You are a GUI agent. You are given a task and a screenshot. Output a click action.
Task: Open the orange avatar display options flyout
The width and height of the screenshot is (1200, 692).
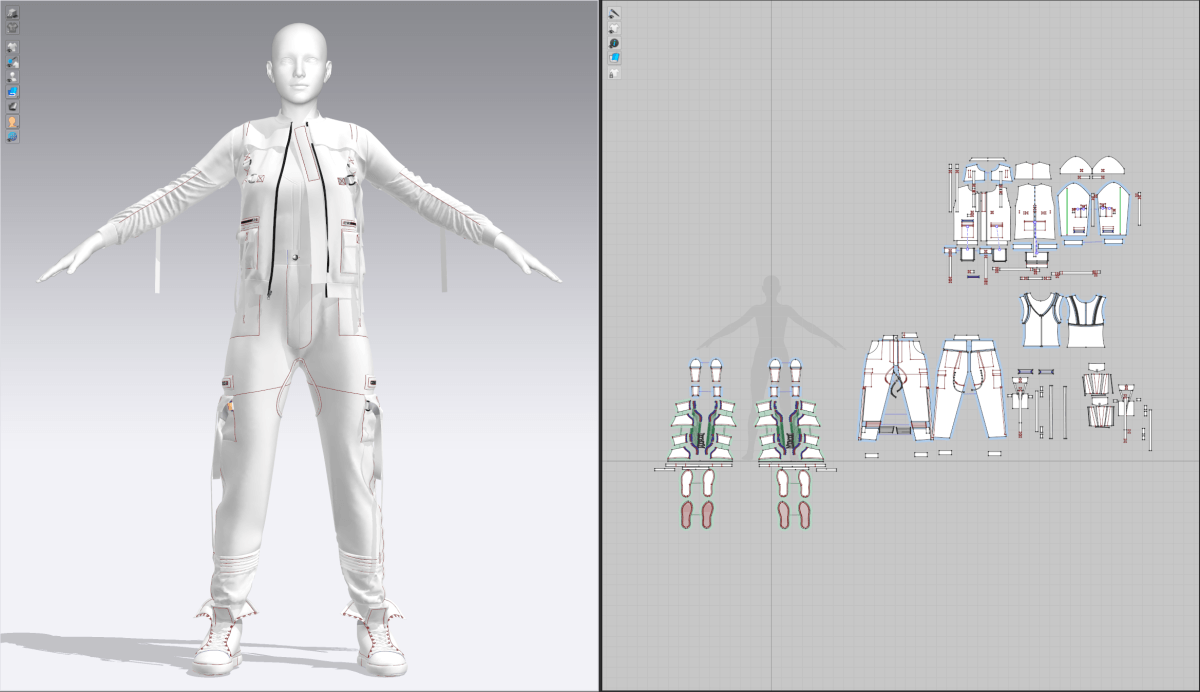13,121
